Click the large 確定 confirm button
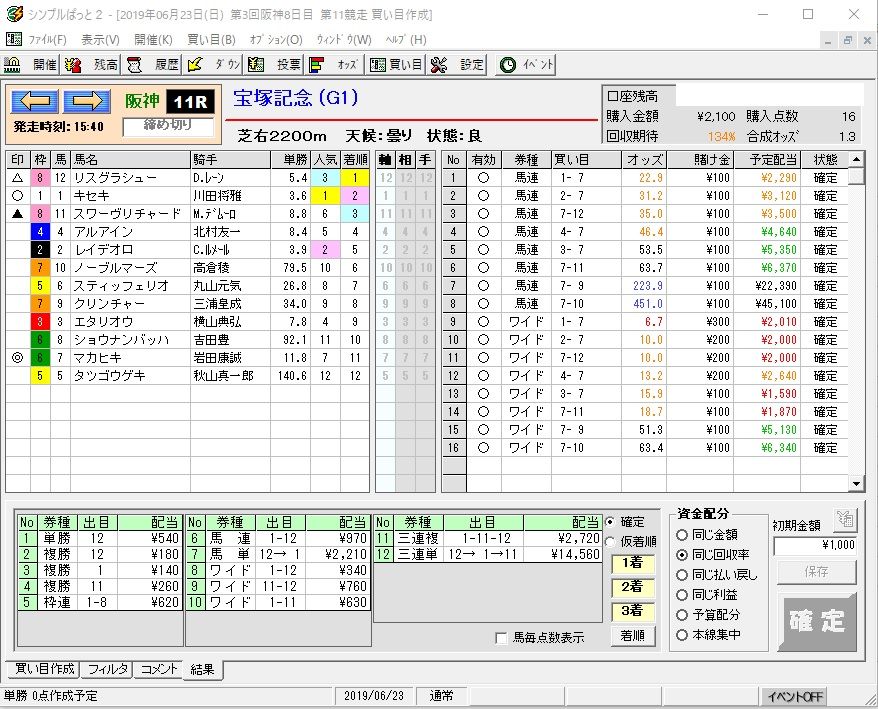The image size is (878, 709). click(x=817, y=622)
